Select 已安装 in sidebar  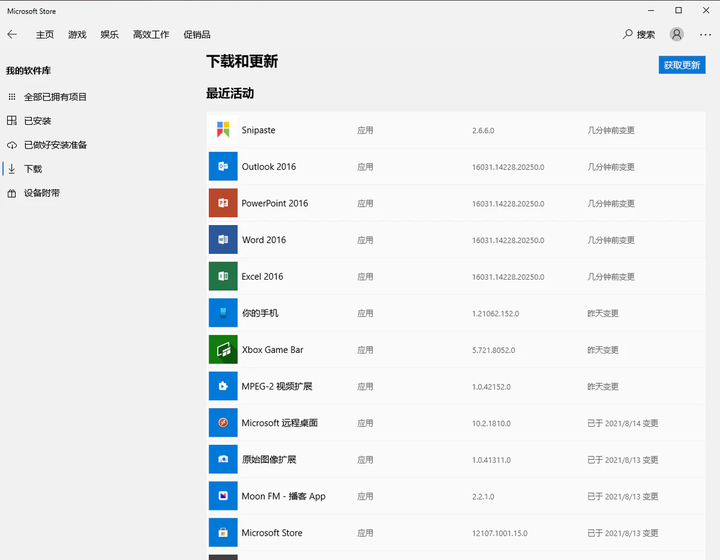click(x=38, y=121)
